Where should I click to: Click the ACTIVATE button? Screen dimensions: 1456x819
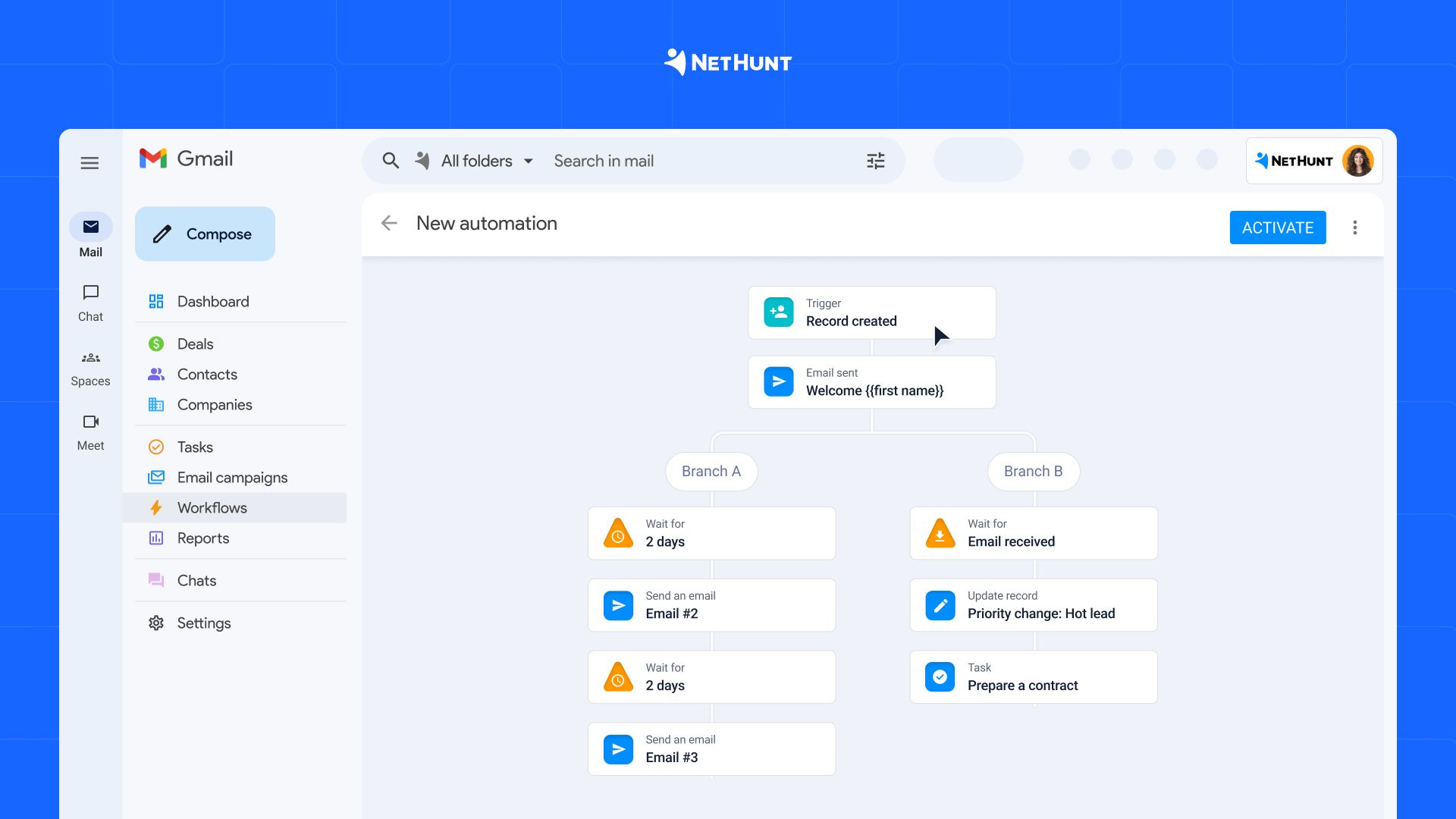(x=1277, y=227)
